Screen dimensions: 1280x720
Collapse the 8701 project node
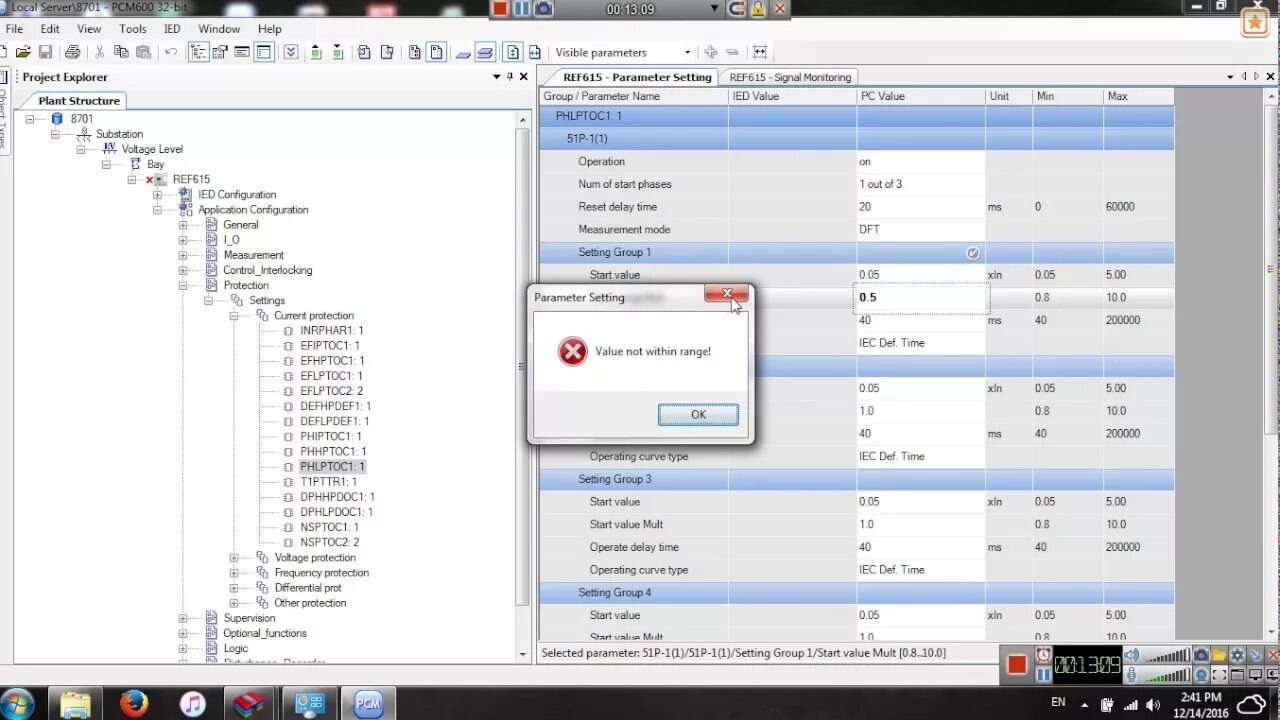tap(31, 119)
